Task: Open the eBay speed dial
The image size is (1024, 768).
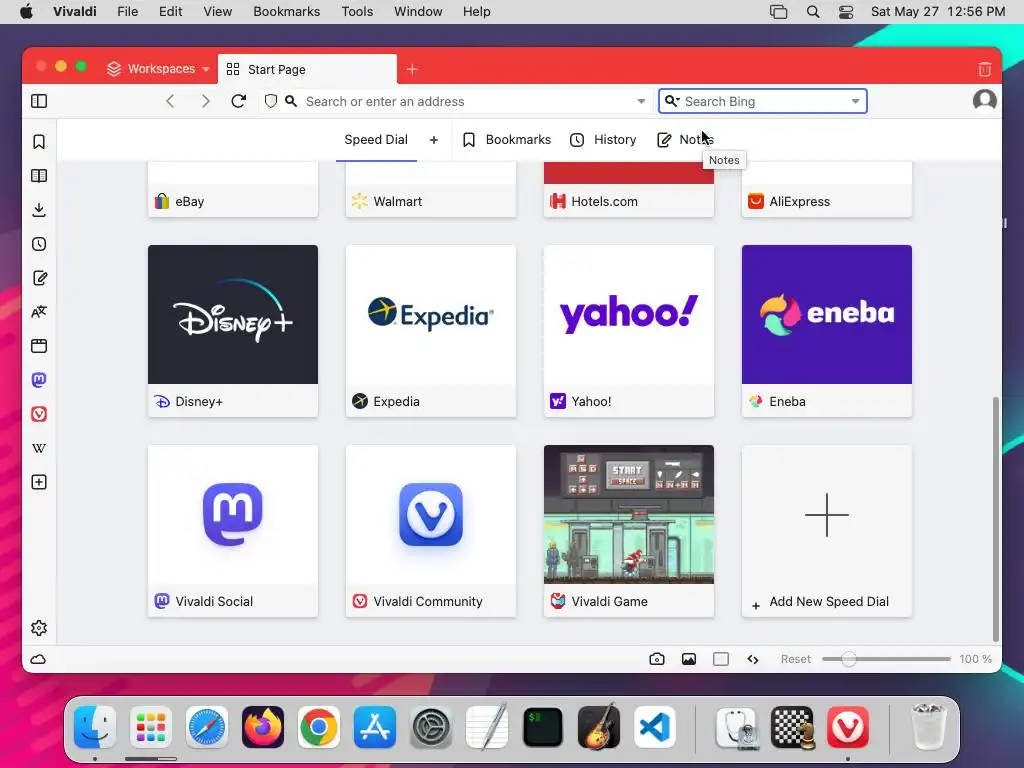Action: click(x=233, y=190)
